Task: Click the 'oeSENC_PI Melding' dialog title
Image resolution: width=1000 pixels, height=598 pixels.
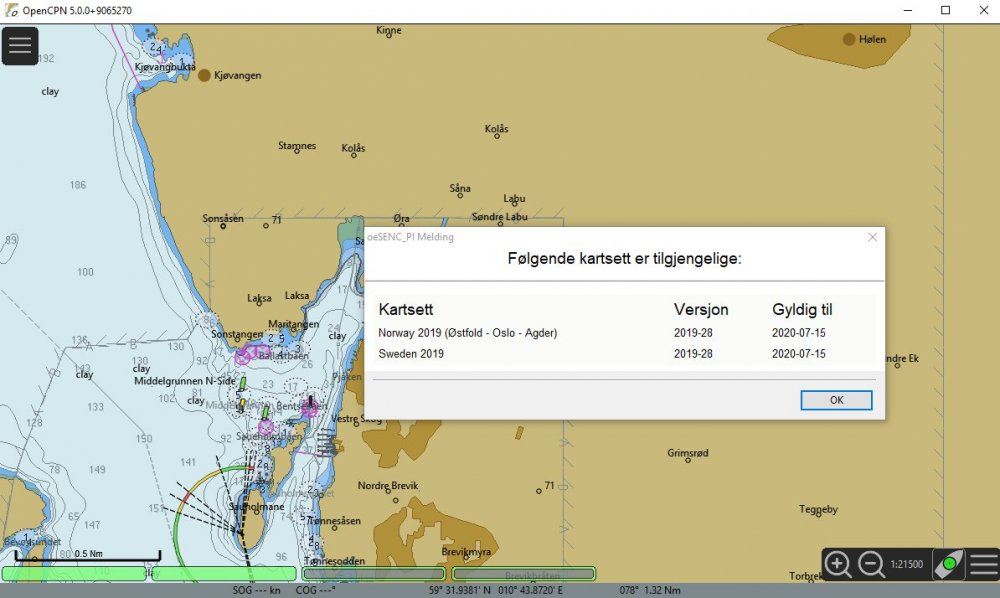Action: (411, 237)
